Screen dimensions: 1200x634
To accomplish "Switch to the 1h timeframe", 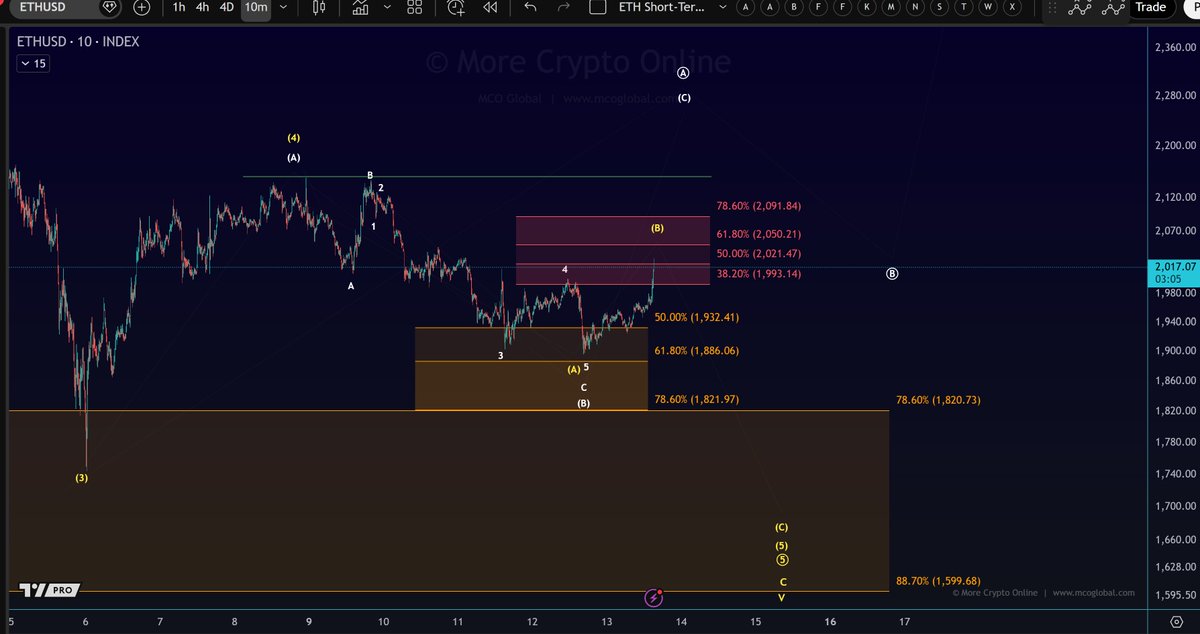I will 179,7.
